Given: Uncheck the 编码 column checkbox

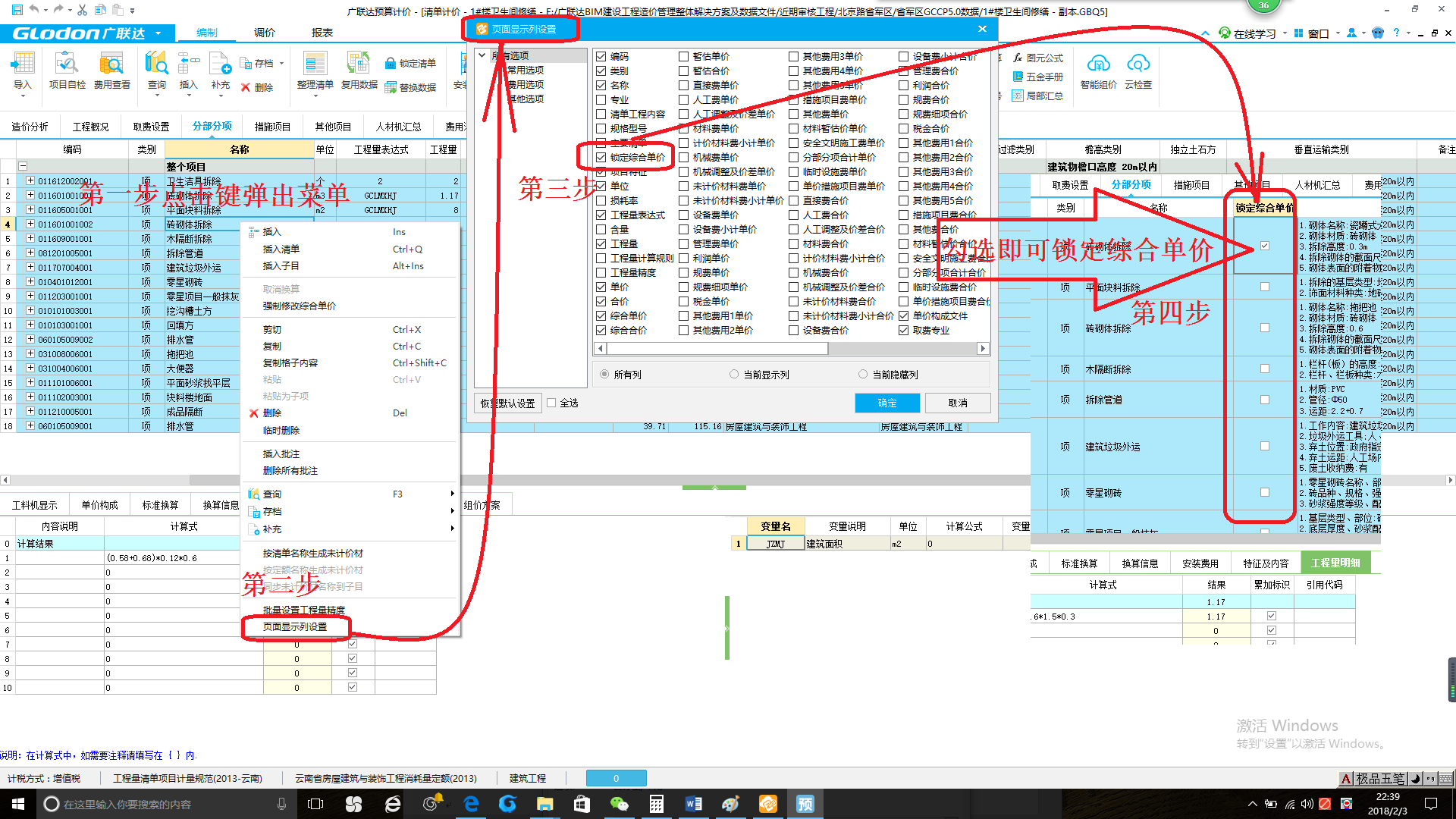Looking at the screenshot, I should coord(601,57).
